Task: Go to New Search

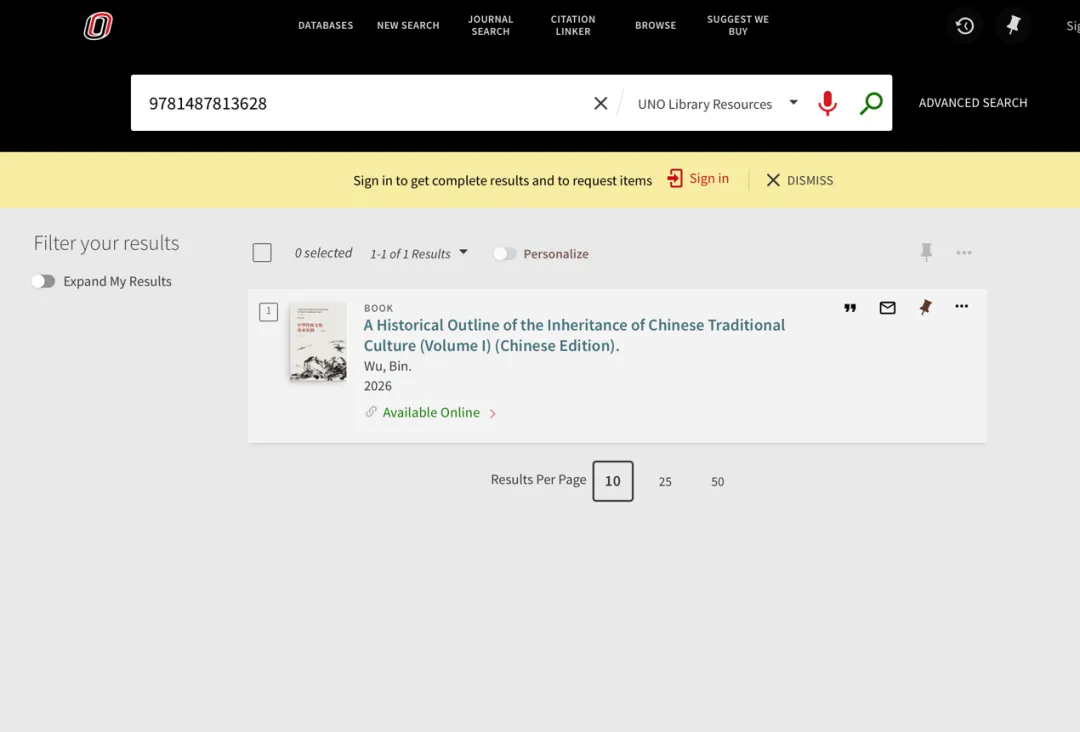Action: pyautogui.click(x=408, y=25)
